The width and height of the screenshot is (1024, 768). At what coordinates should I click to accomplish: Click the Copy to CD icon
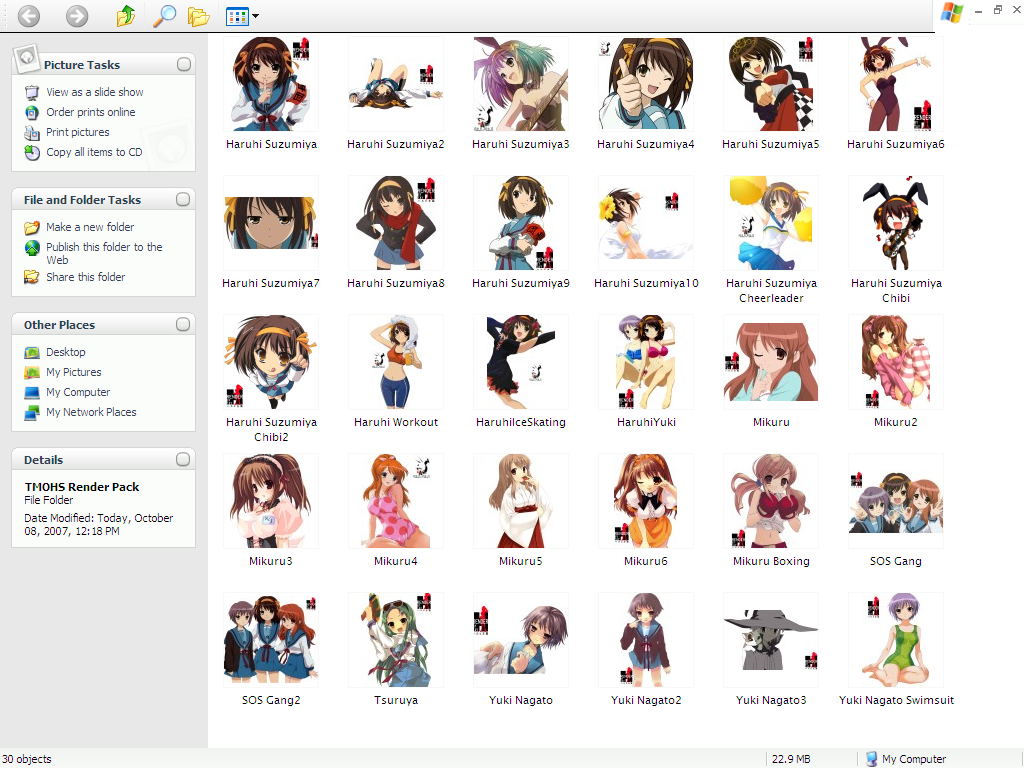coord(31,152)
